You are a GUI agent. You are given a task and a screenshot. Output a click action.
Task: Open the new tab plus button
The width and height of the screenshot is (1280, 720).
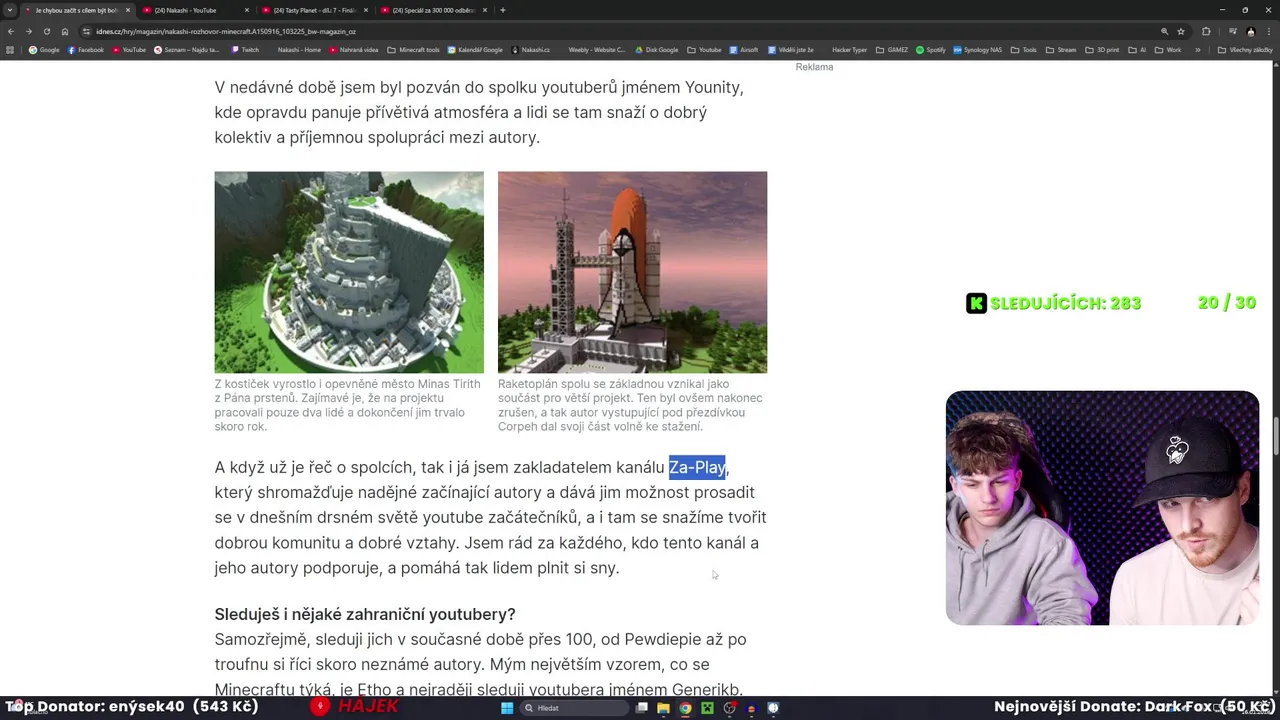(x=502, y=10)
